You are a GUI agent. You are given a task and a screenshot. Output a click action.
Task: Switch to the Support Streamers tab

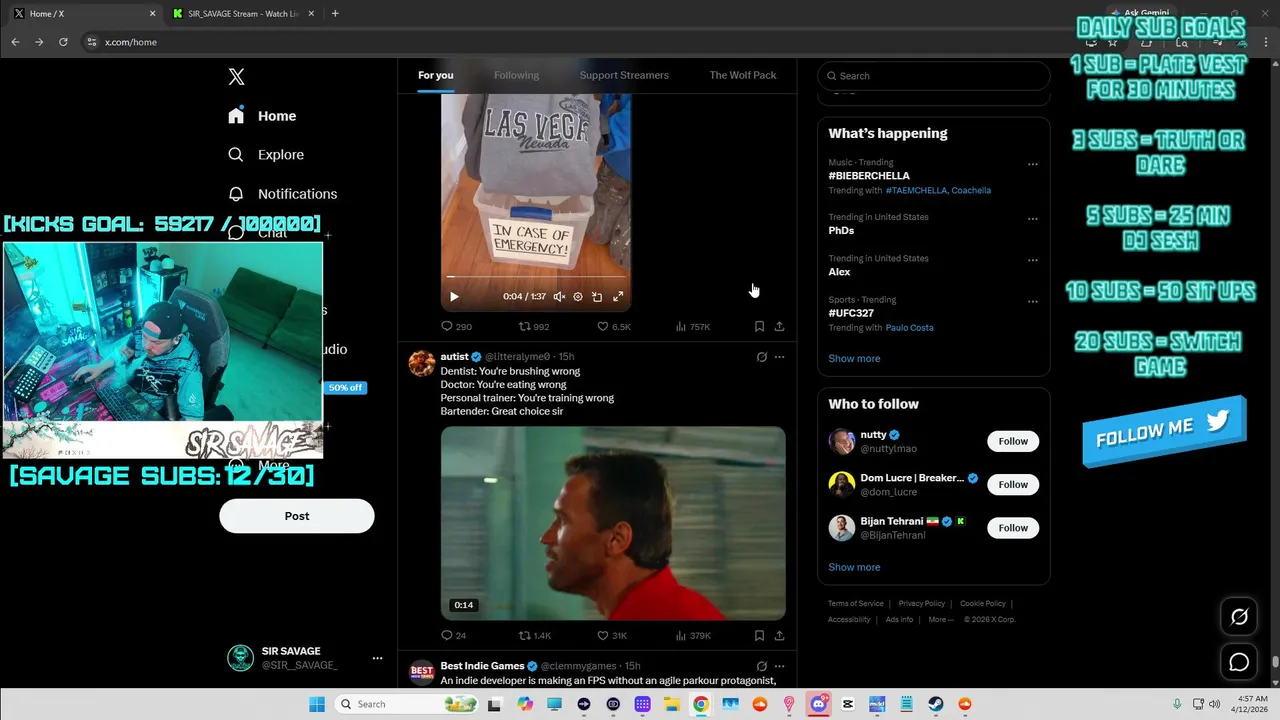624,75
